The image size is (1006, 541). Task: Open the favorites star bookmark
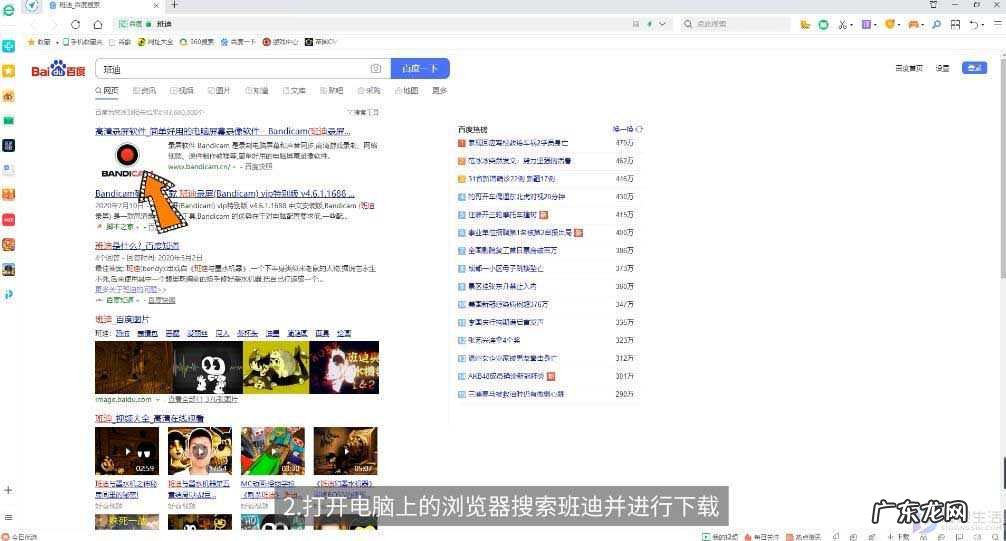pos(38,42)
